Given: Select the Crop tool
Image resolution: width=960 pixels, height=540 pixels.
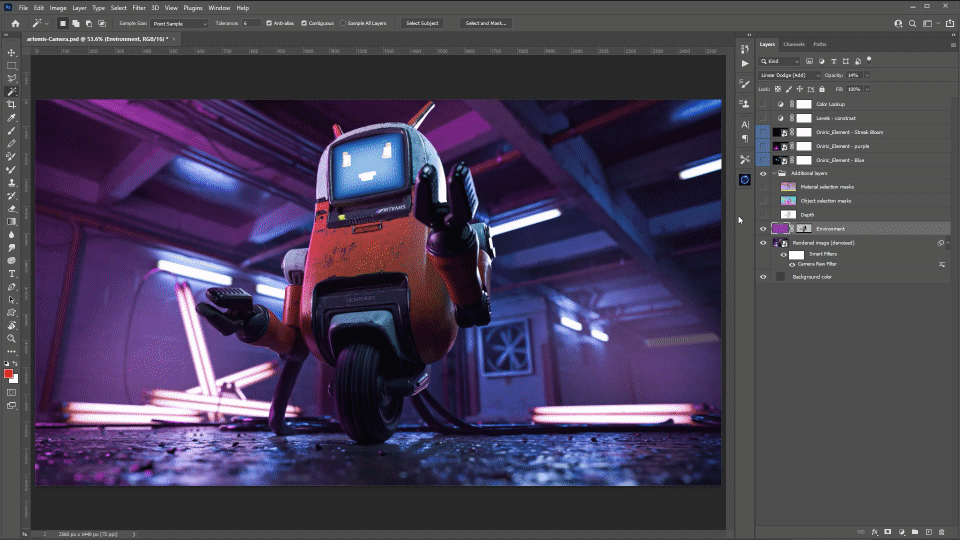Looking at the screenshot, I should [x=11, y=104].
